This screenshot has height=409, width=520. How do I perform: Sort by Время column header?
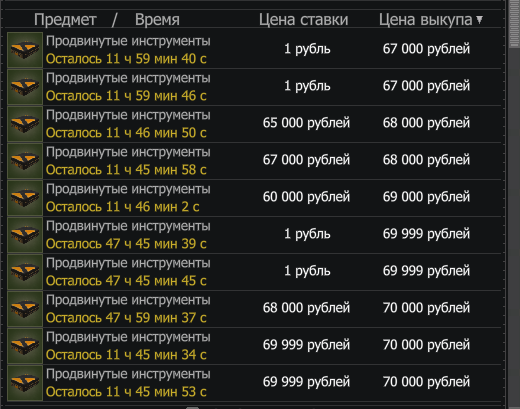click(x=157, y=20)
